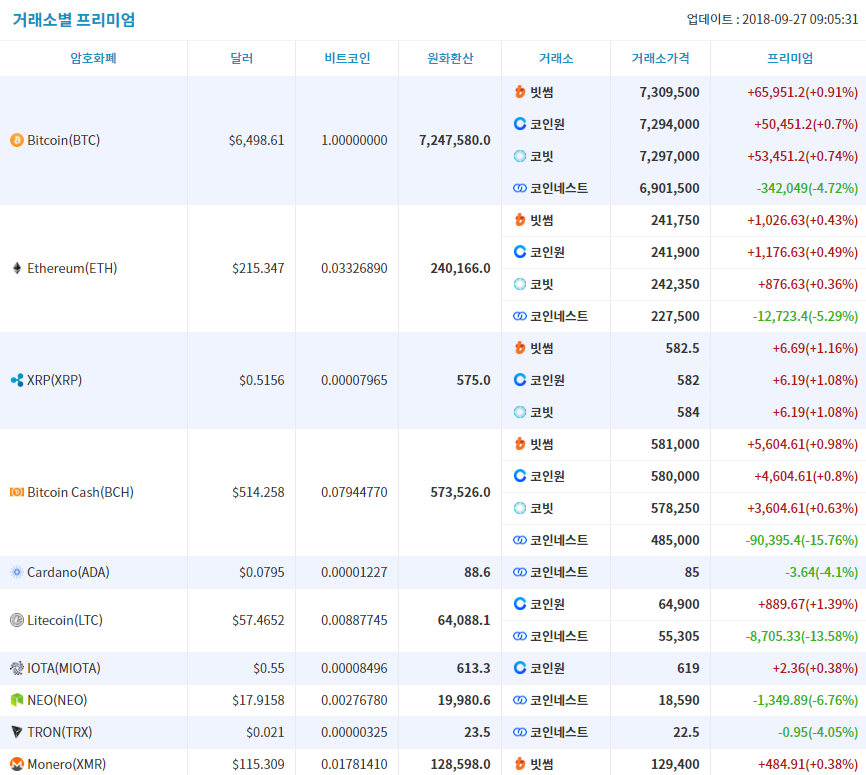This screenshot has width=866, height=775.
Task: Click the XRP ripple logo icon
Action: (x=17, y=380)
